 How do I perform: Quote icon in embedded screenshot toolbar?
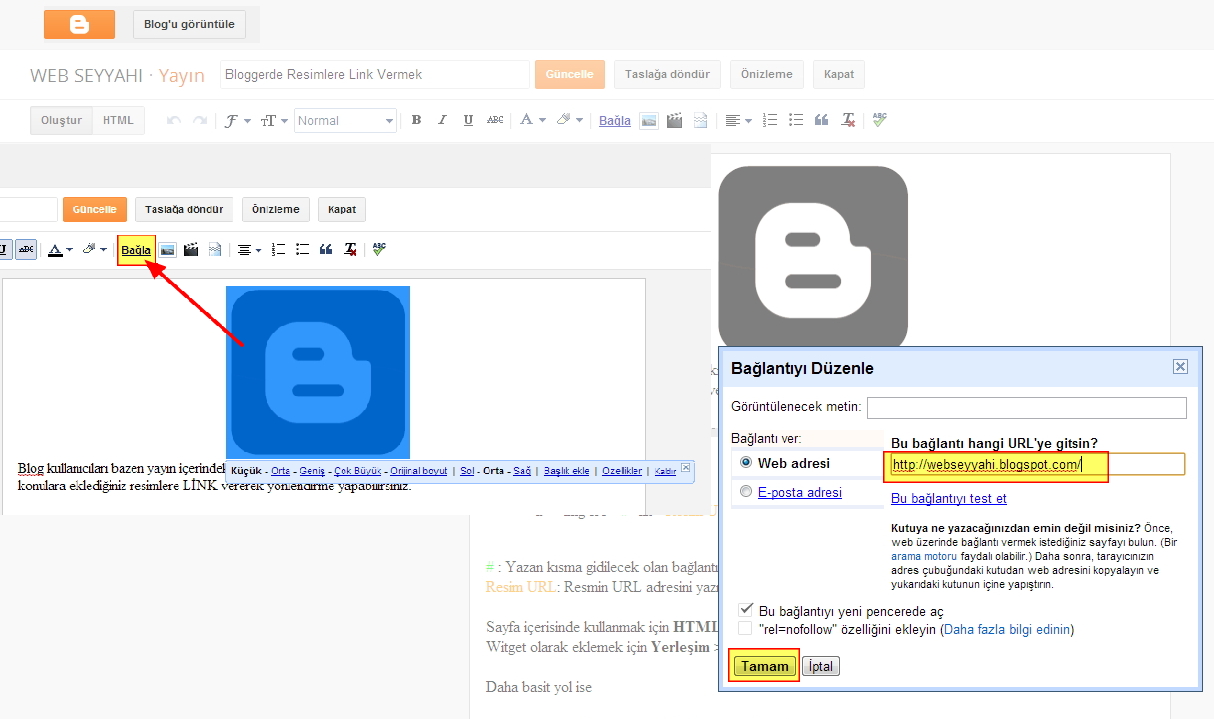coord(326,249)
